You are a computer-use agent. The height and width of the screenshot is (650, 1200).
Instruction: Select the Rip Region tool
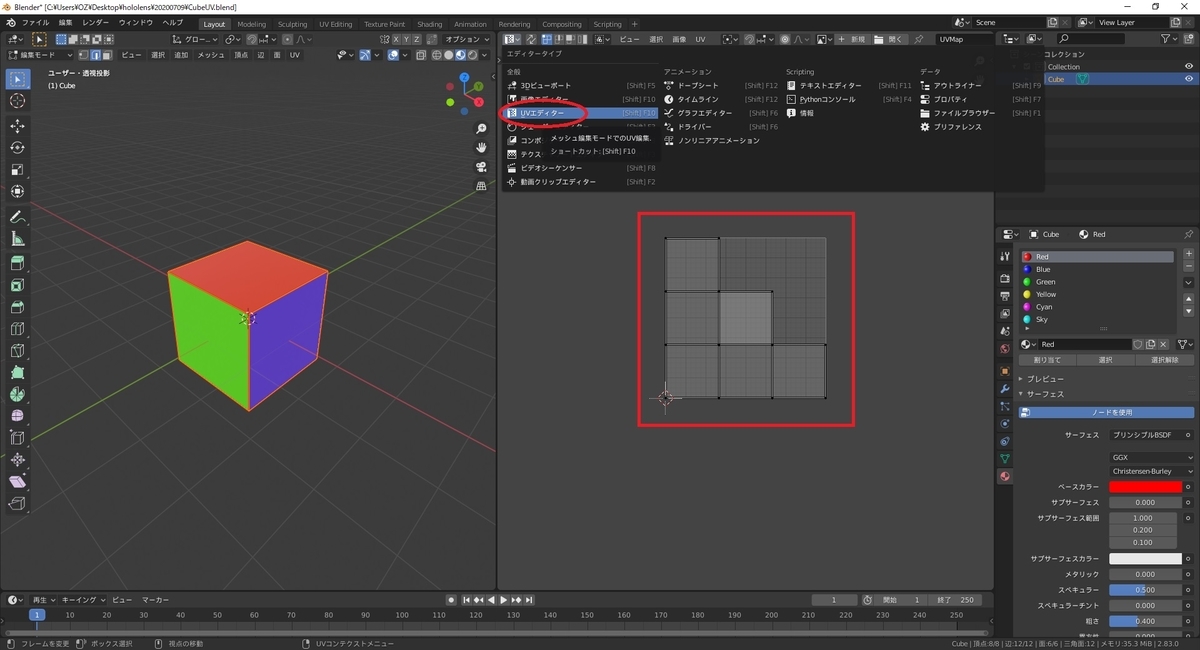coord(18,504)
